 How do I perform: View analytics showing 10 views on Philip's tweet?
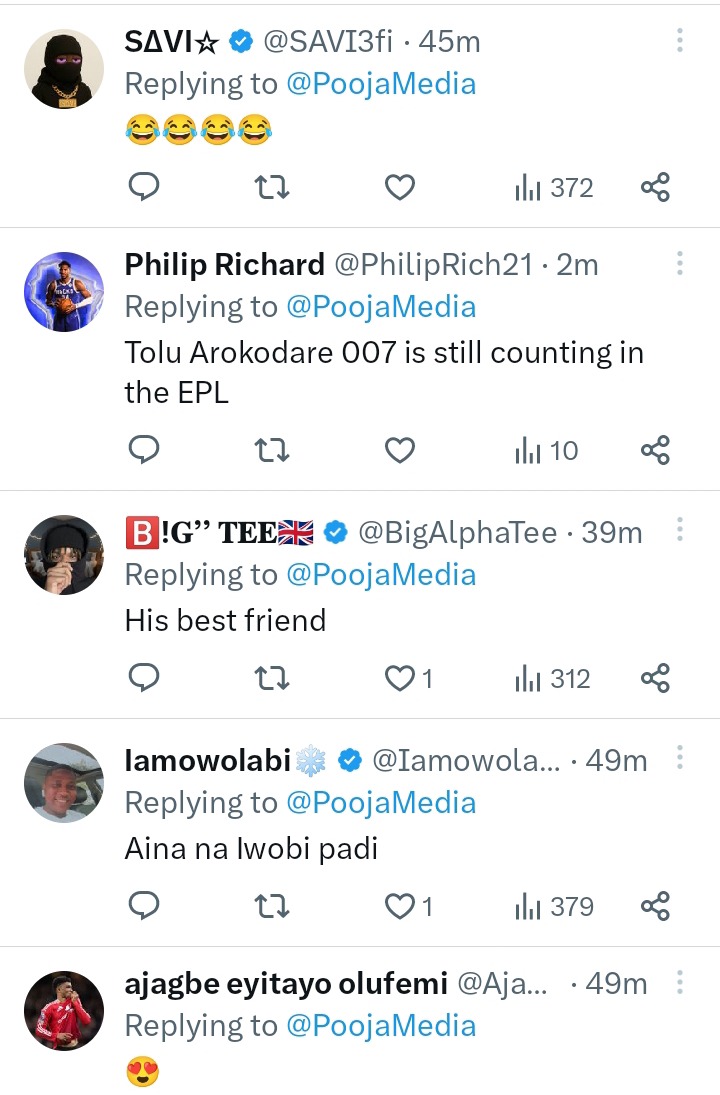[x=546, y=451]
